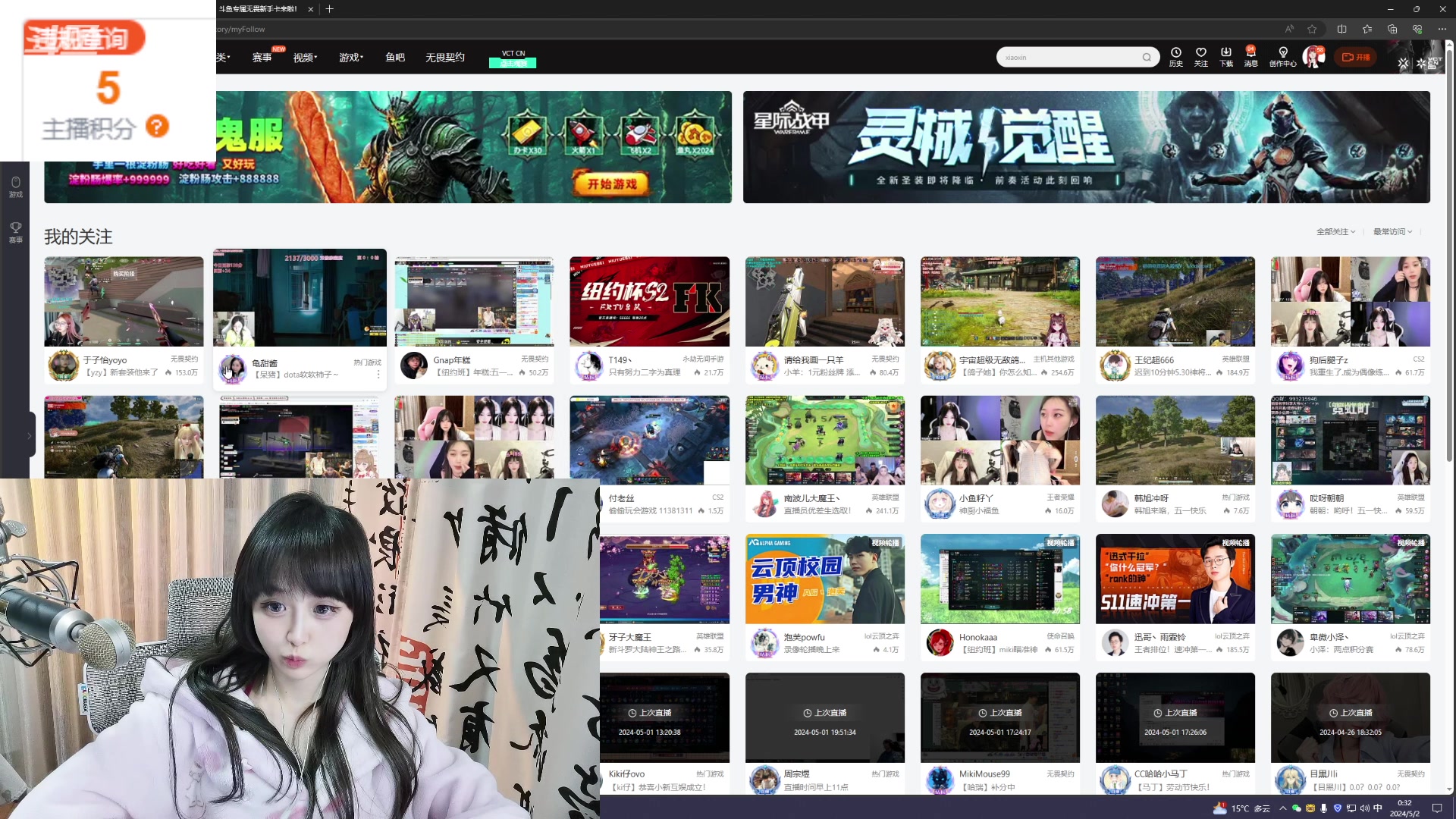1456x819 pixels.
Task: Click the search magnifier icon
Action: point(1147,57)
